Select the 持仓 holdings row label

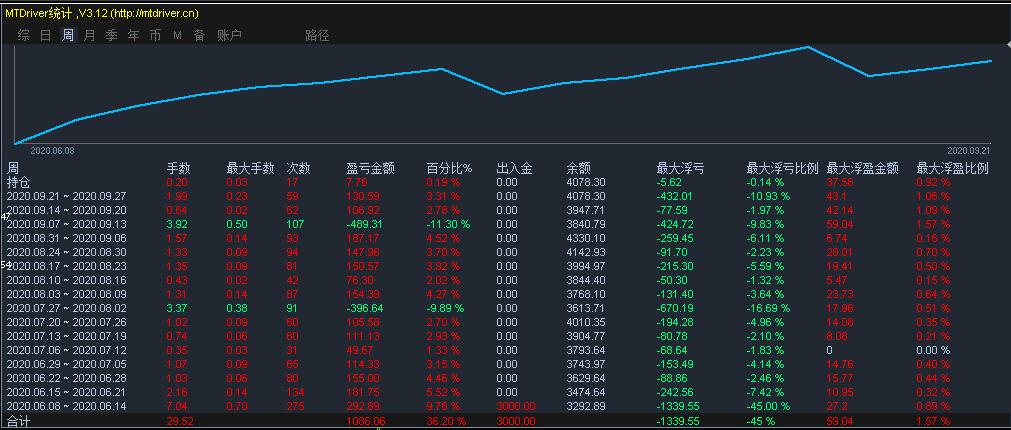pos(19,182)
